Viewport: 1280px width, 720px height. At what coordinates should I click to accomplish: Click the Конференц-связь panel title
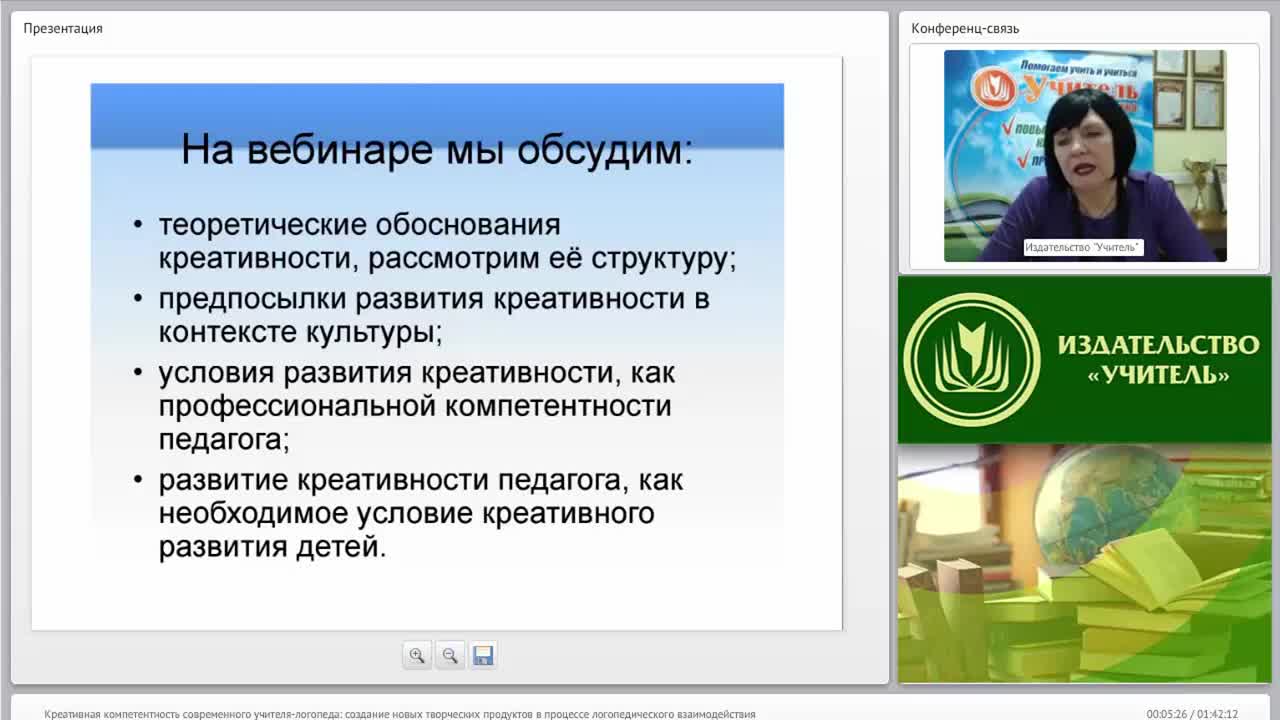pyautogui.click(x=965, y=28)
